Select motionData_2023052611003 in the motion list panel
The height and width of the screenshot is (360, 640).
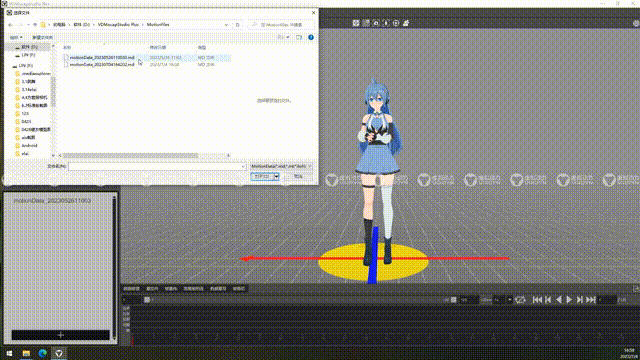[x=52, y=201]
